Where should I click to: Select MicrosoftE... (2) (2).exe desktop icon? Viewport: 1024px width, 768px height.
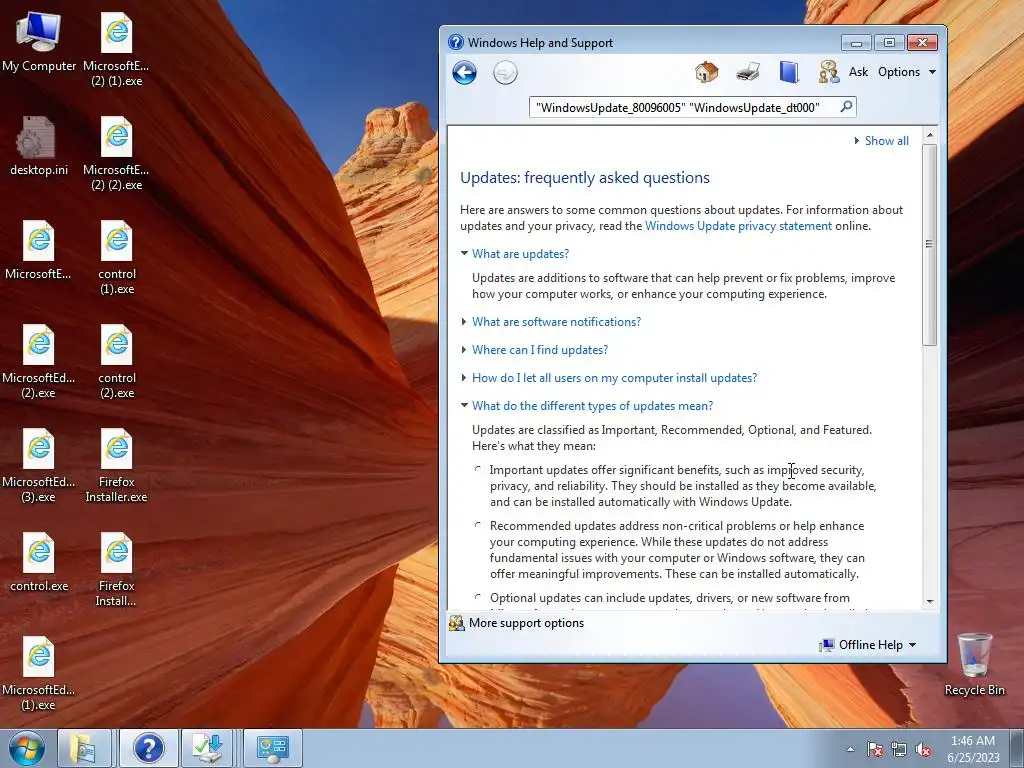pos(116,154)
